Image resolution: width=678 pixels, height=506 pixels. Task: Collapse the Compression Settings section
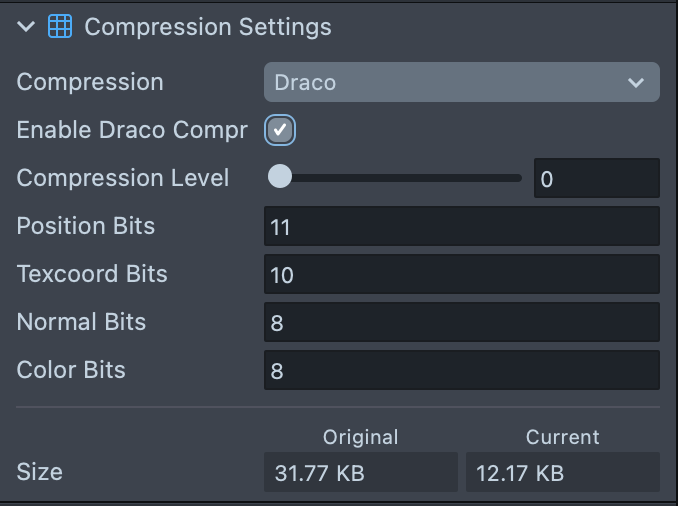pos(26,27)
